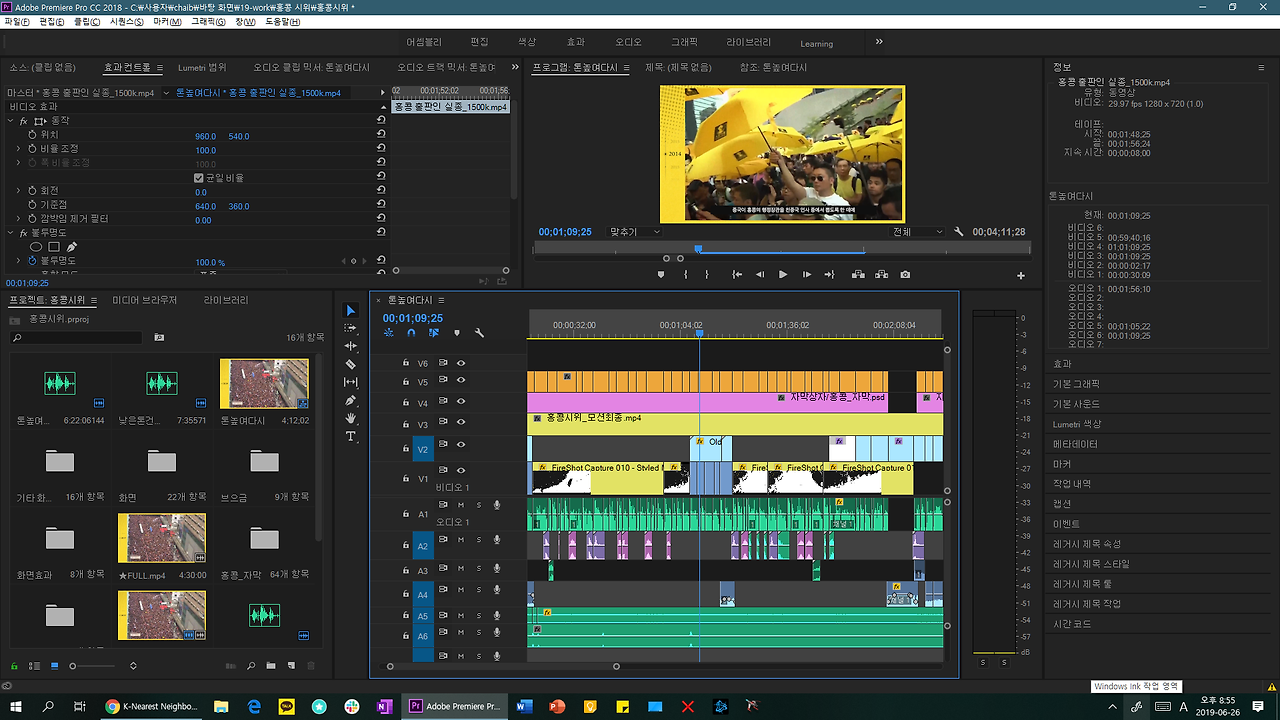The image size is (1280, 720).
Task: Open the Lumetri 색상 panel
Action: coord(1077,424)
